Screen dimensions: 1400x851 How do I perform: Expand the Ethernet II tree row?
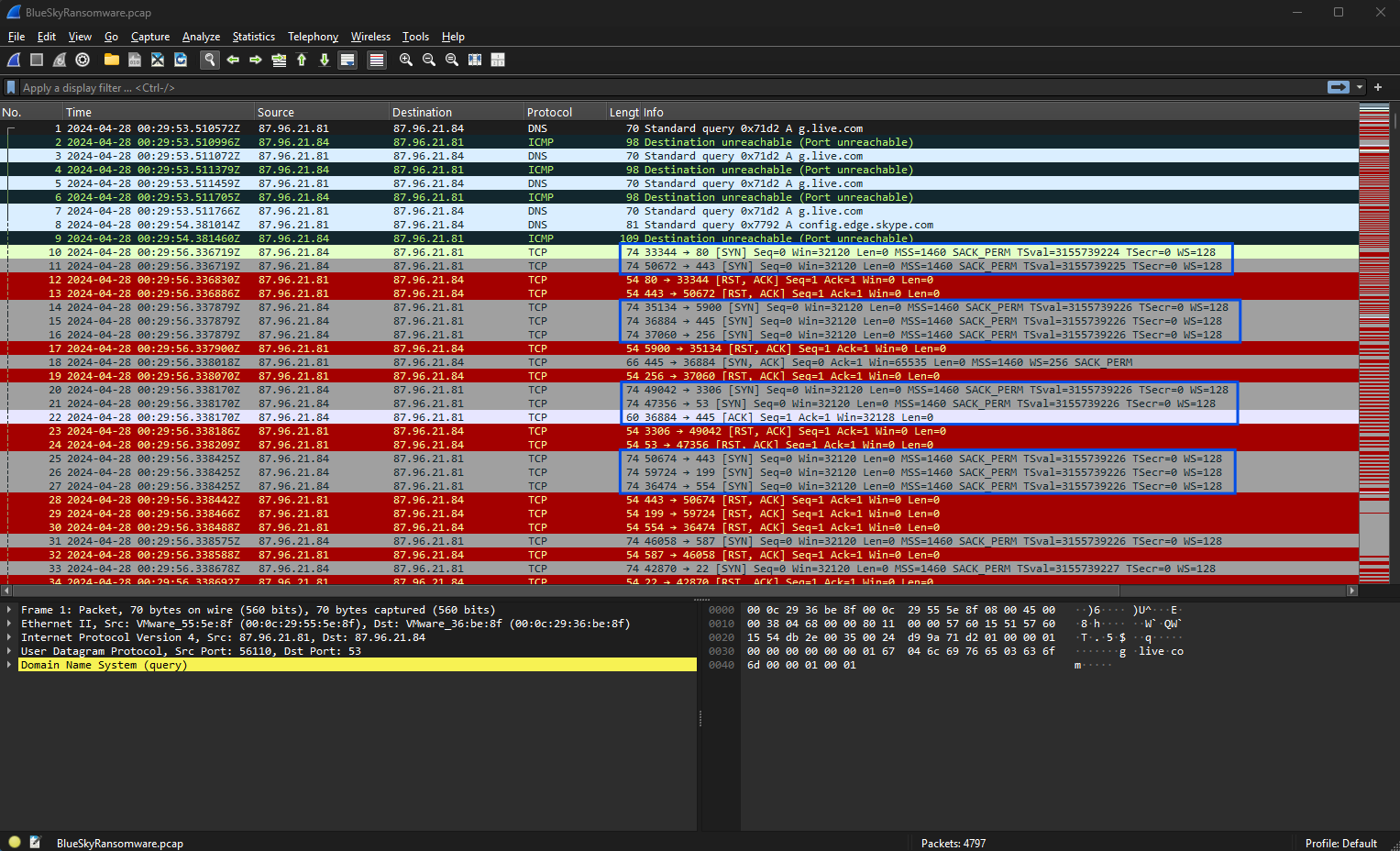9,624
